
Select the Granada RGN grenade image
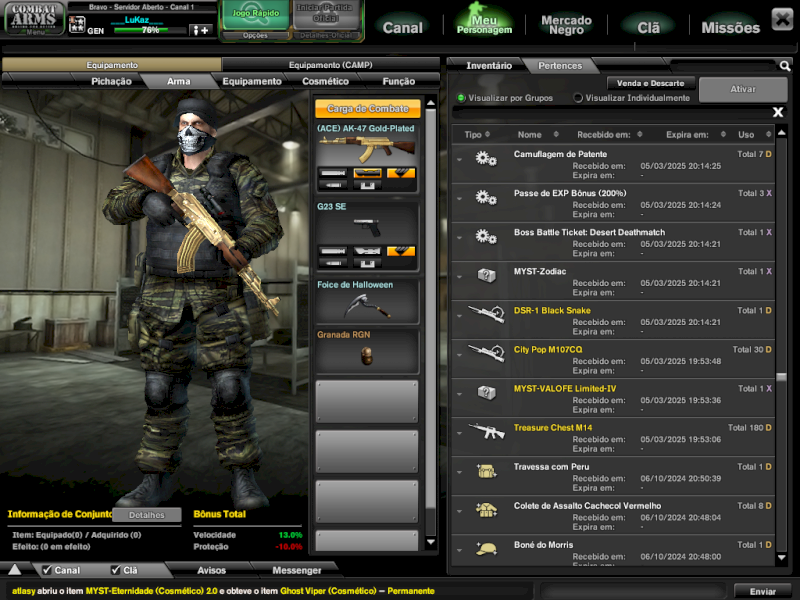tap(367, 356)
